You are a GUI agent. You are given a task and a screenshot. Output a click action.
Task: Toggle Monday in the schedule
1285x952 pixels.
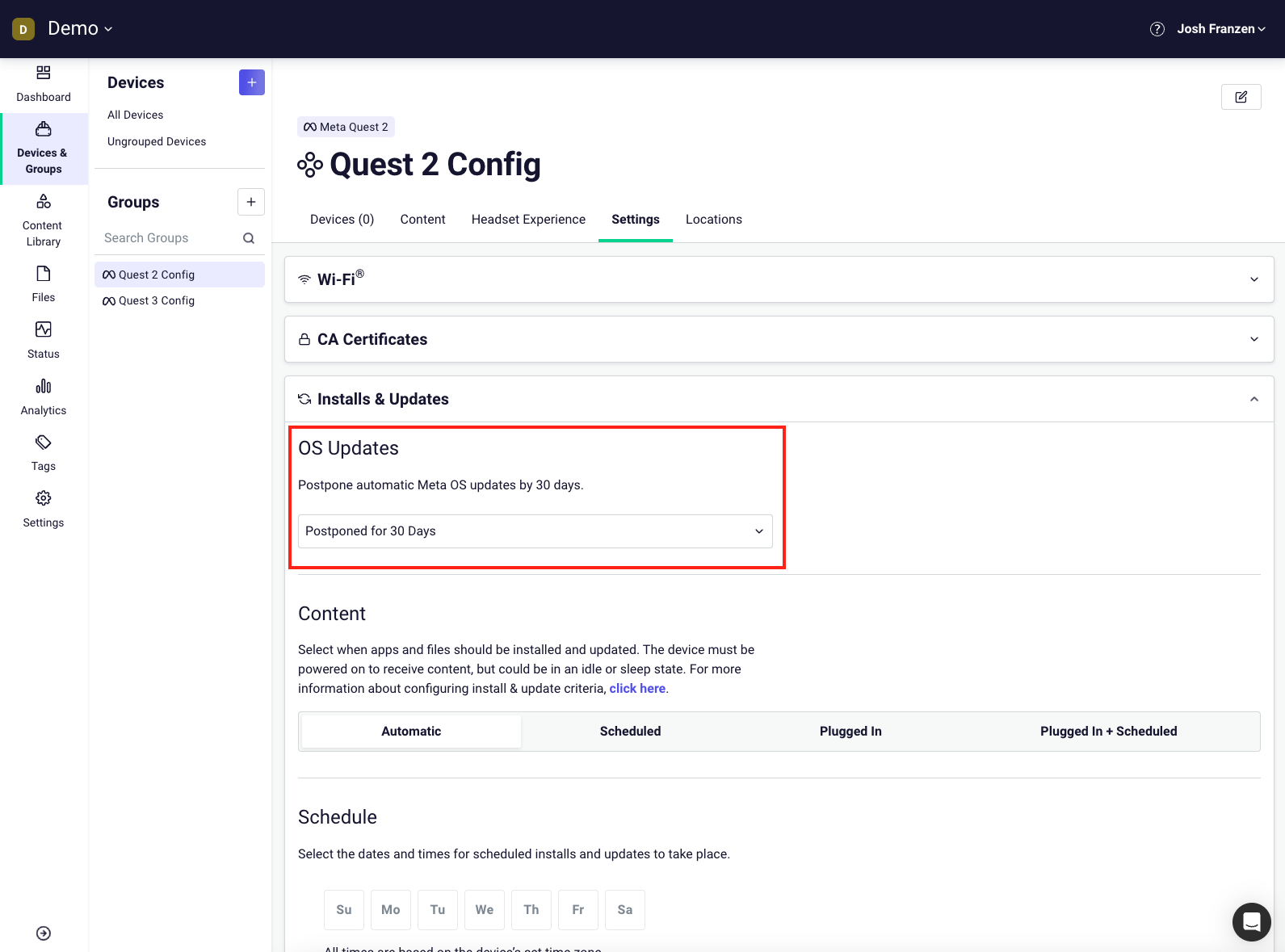(x=391, y=910)
